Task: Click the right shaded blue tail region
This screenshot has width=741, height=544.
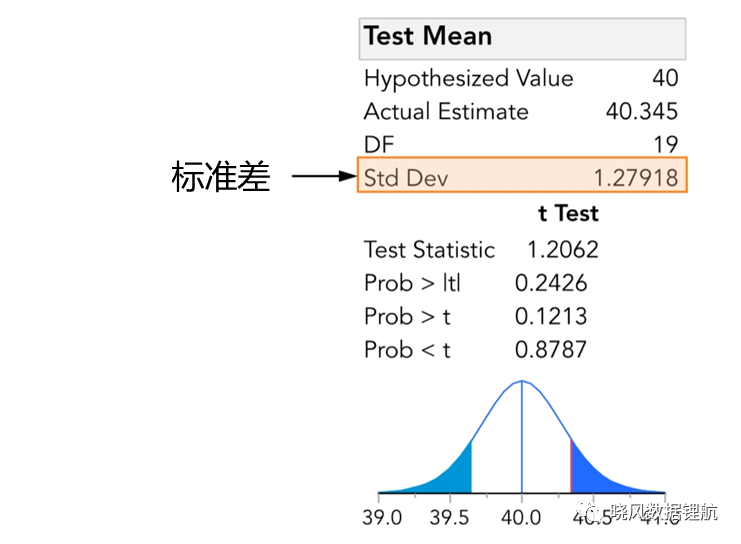Action: pos(595,478)
